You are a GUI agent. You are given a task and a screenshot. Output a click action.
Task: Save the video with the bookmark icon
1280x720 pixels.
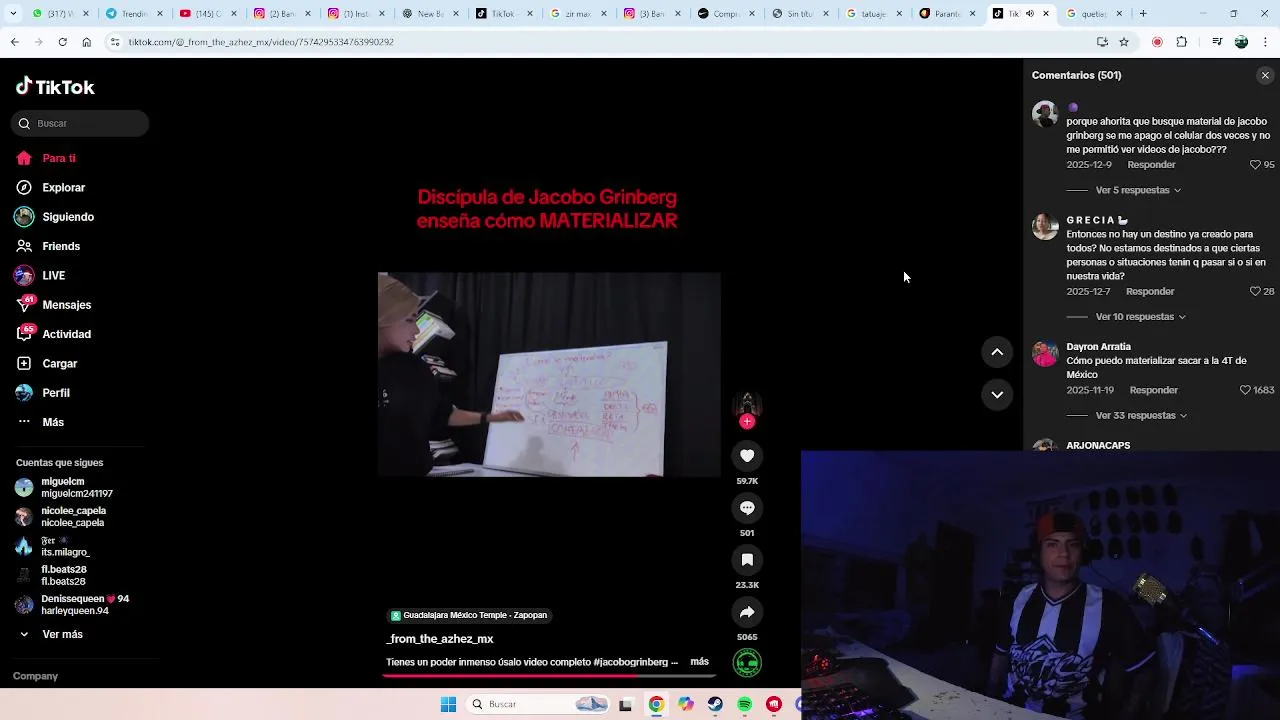[747, 560]
